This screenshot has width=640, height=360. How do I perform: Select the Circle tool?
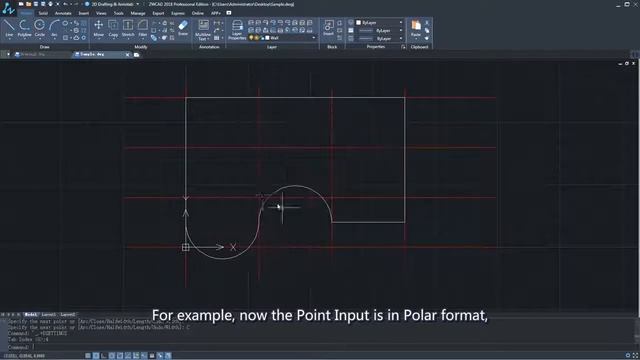tap(40, 29)
